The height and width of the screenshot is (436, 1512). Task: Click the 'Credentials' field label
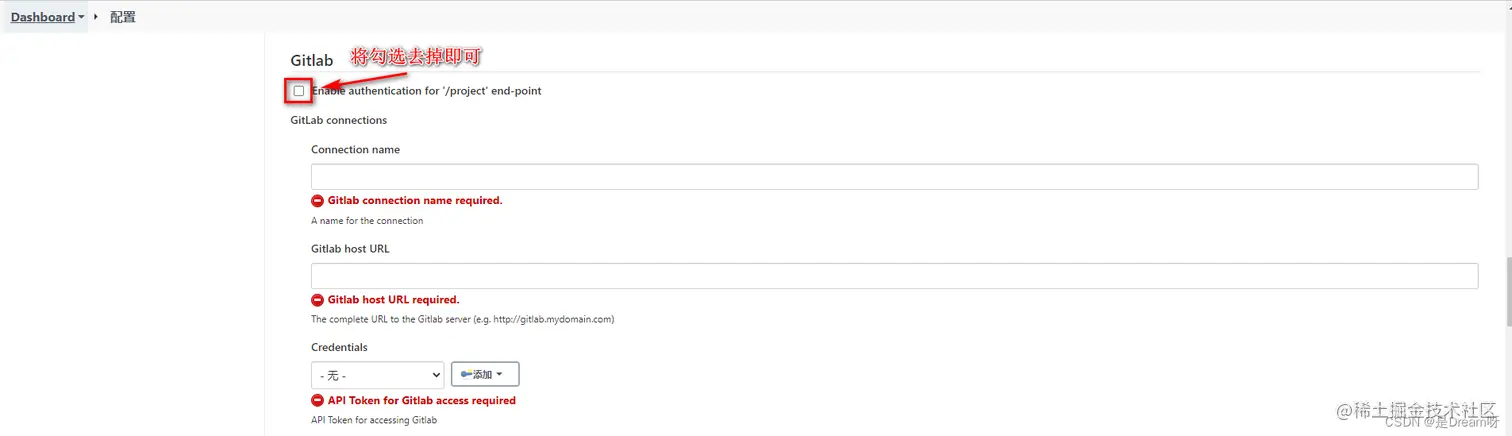[x=339, y=348]
